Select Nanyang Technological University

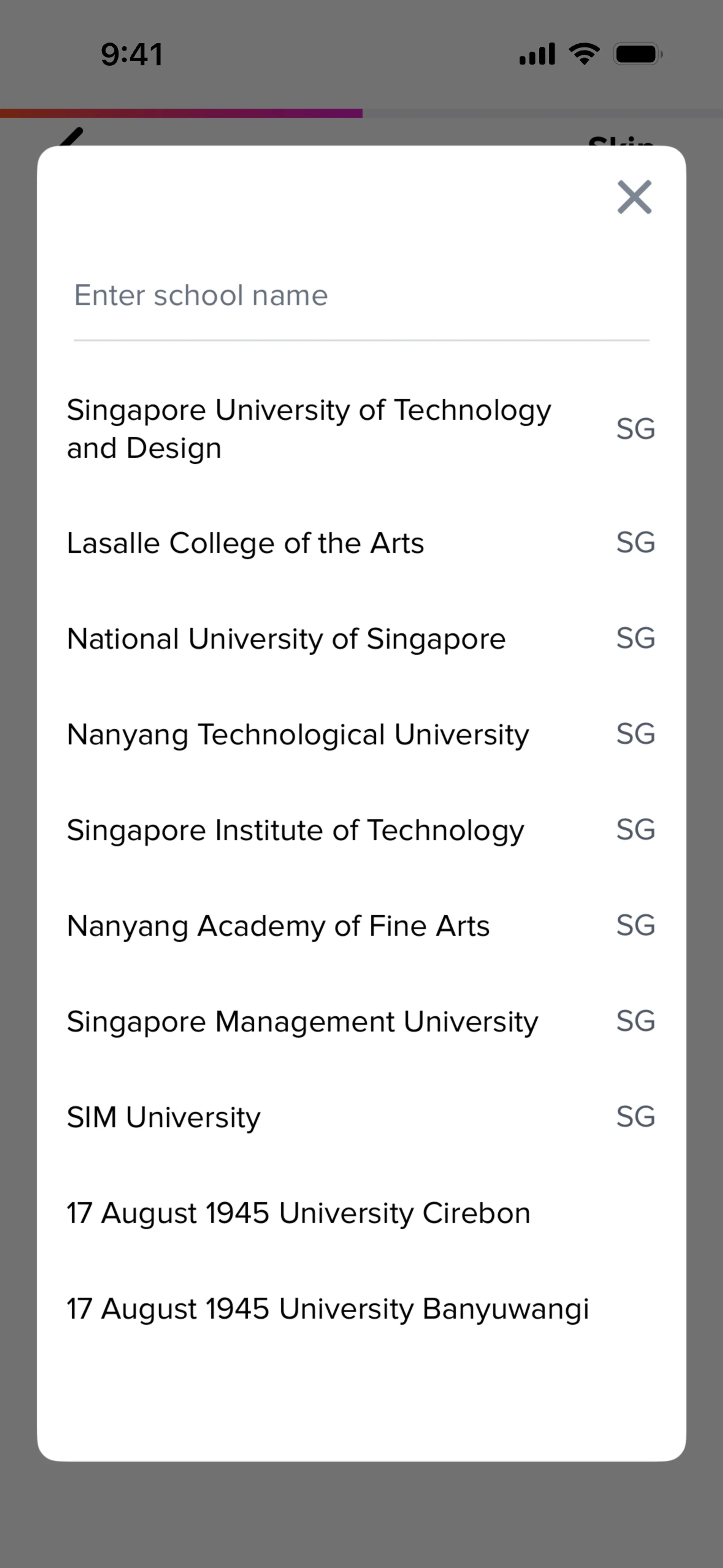tap(361, 734)
